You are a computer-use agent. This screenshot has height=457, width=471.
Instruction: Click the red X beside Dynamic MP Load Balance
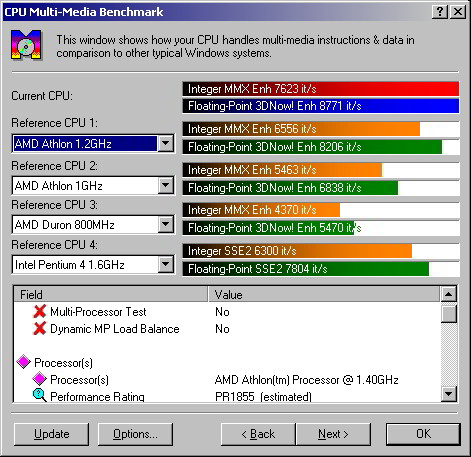click(39, 329)
